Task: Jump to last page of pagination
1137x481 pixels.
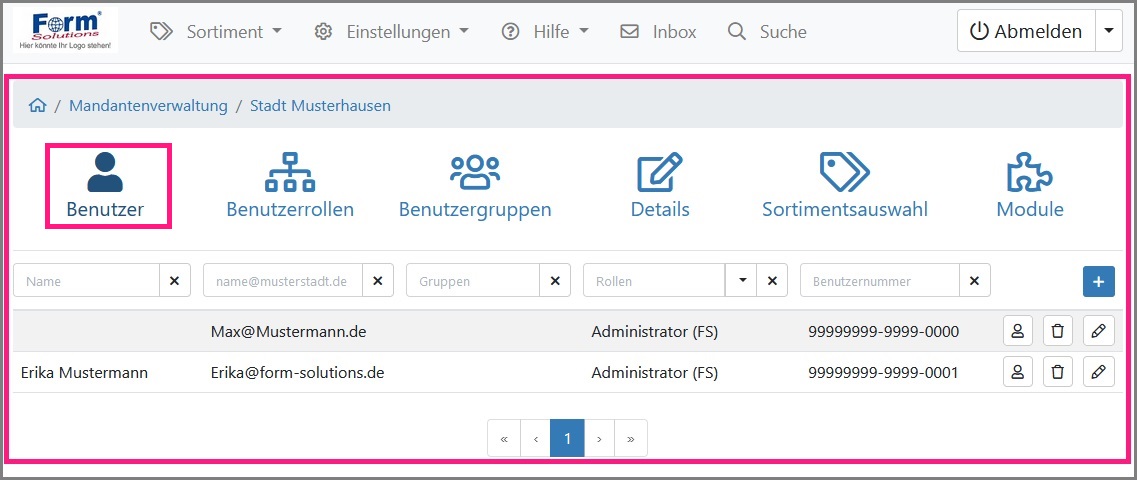Action: pos(631,438)
